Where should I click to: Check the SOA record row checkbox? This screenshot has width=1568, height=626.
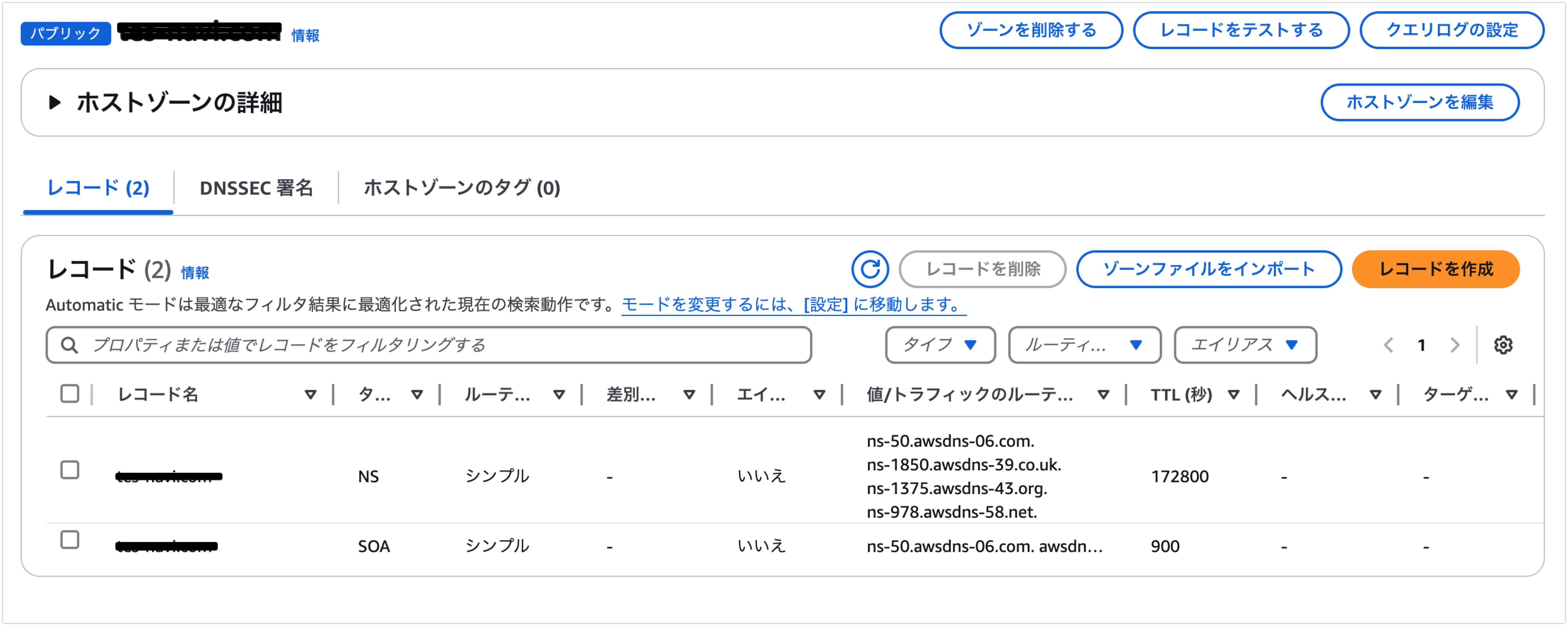[x=70, y=540]
